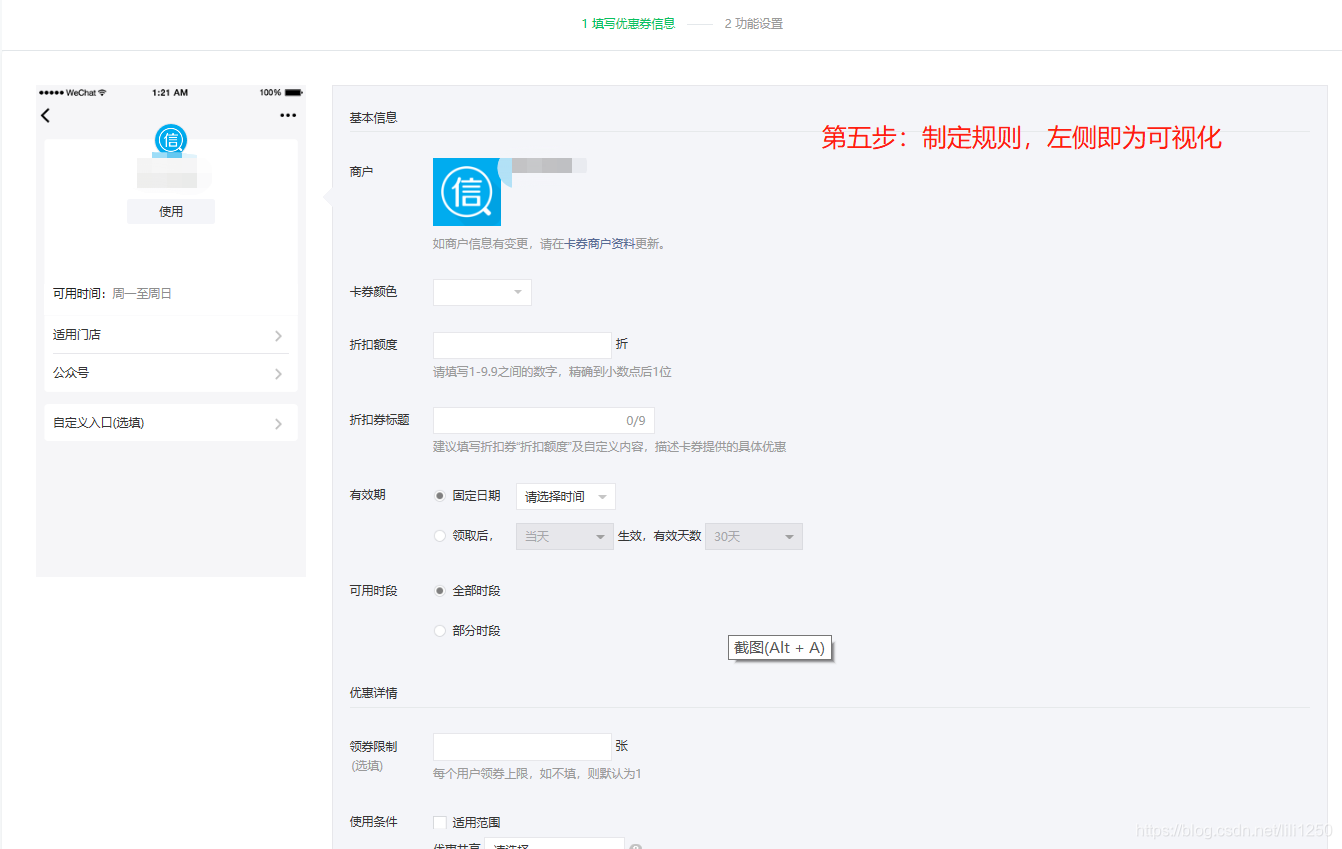Screen dimensions: 1342x849
Task: Open the 30天 valid-days dropdown
Action: pyautogui.click(x=754, y=536)
